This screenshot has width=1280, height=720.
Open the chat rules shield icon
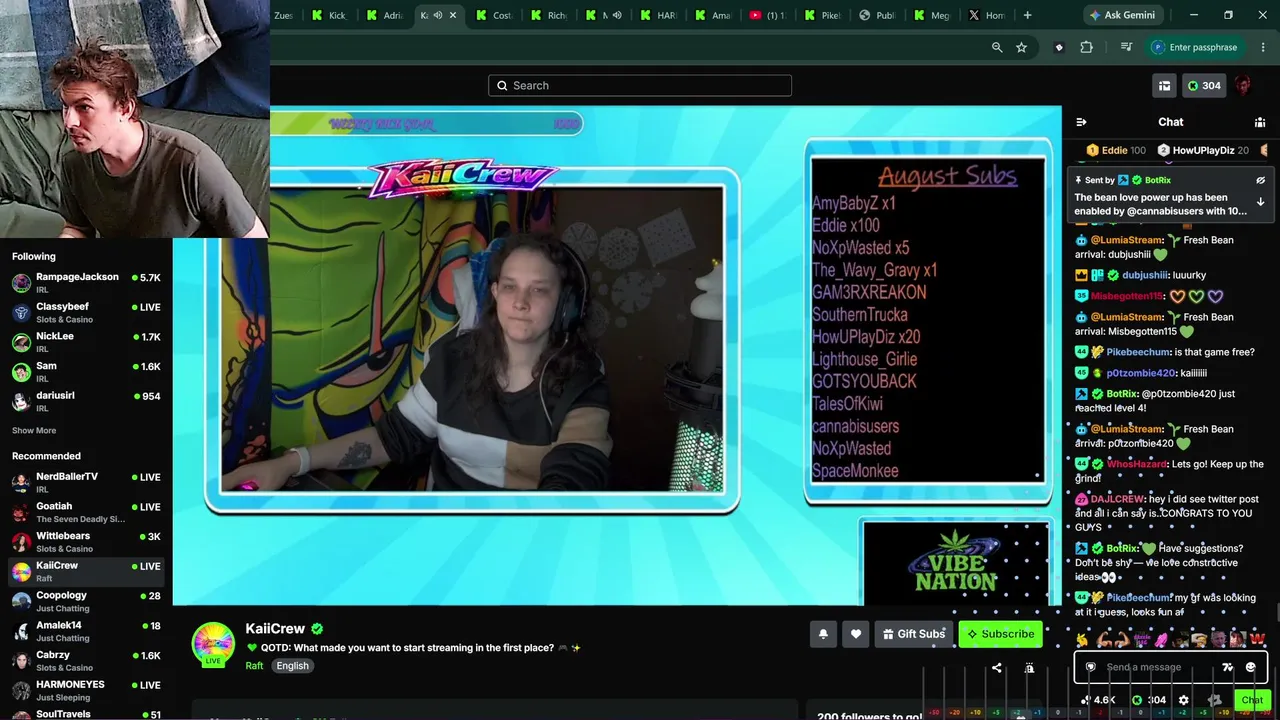(1090, 667)
